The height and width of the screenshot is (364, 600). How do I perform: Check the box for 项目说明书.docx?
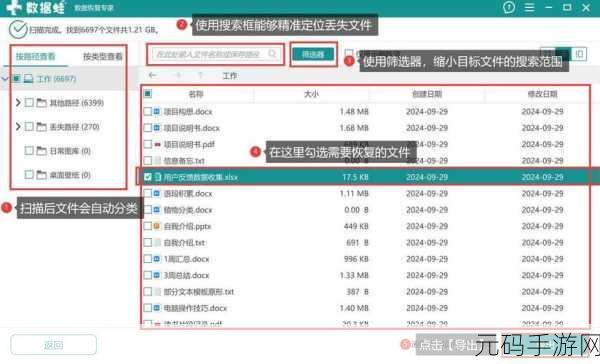click(x=148, y=128)
